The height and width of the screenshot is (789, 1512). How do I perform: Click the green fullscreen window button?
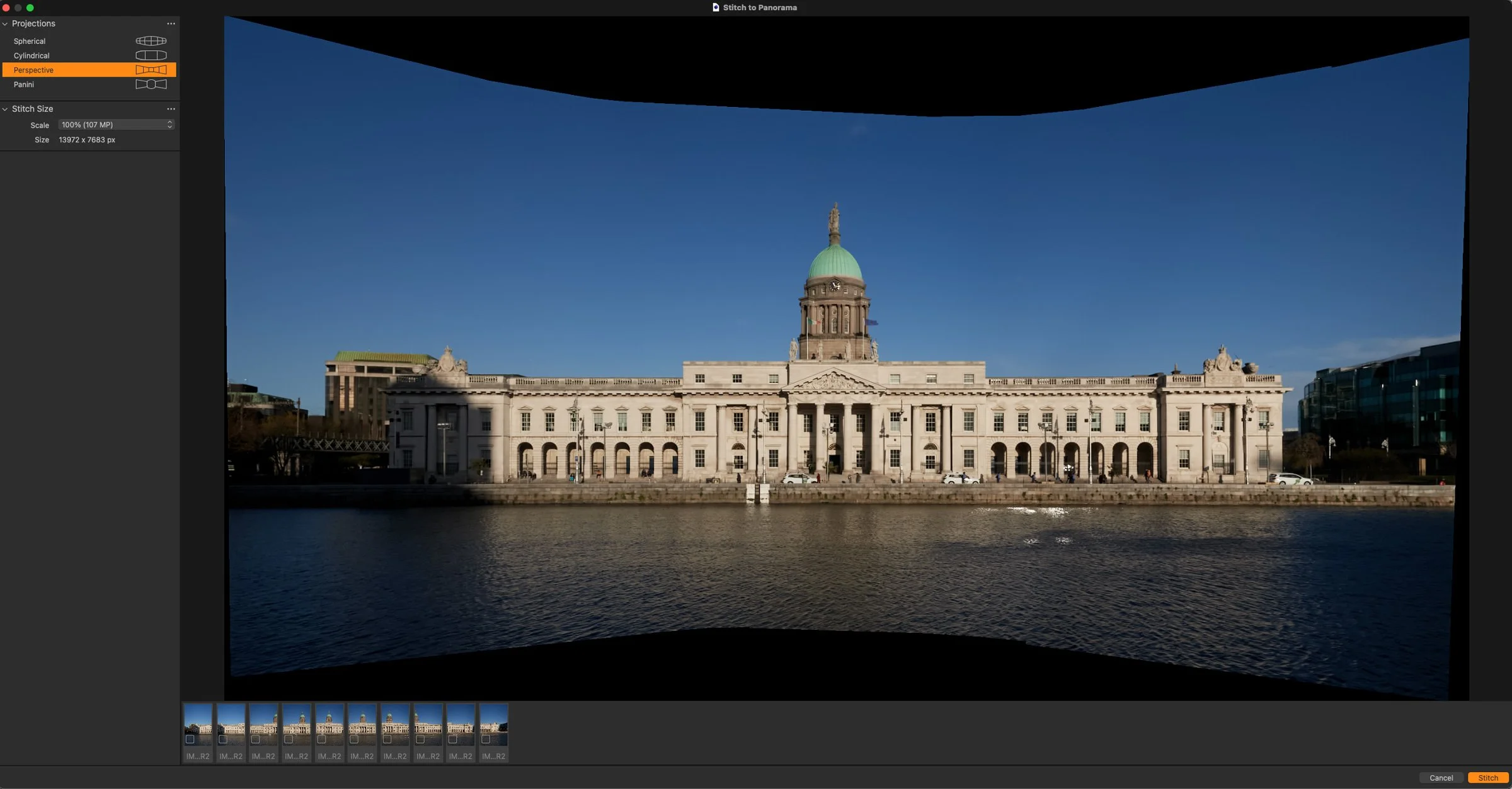[x=30, y=8]
